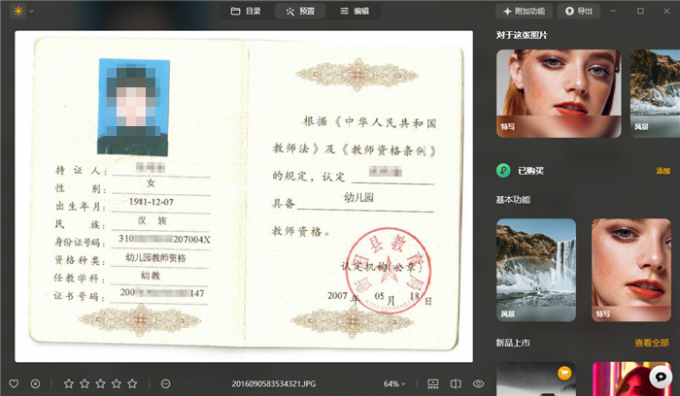
Task: Click the 基本功能 heading
Action: (x=513, y=200)
